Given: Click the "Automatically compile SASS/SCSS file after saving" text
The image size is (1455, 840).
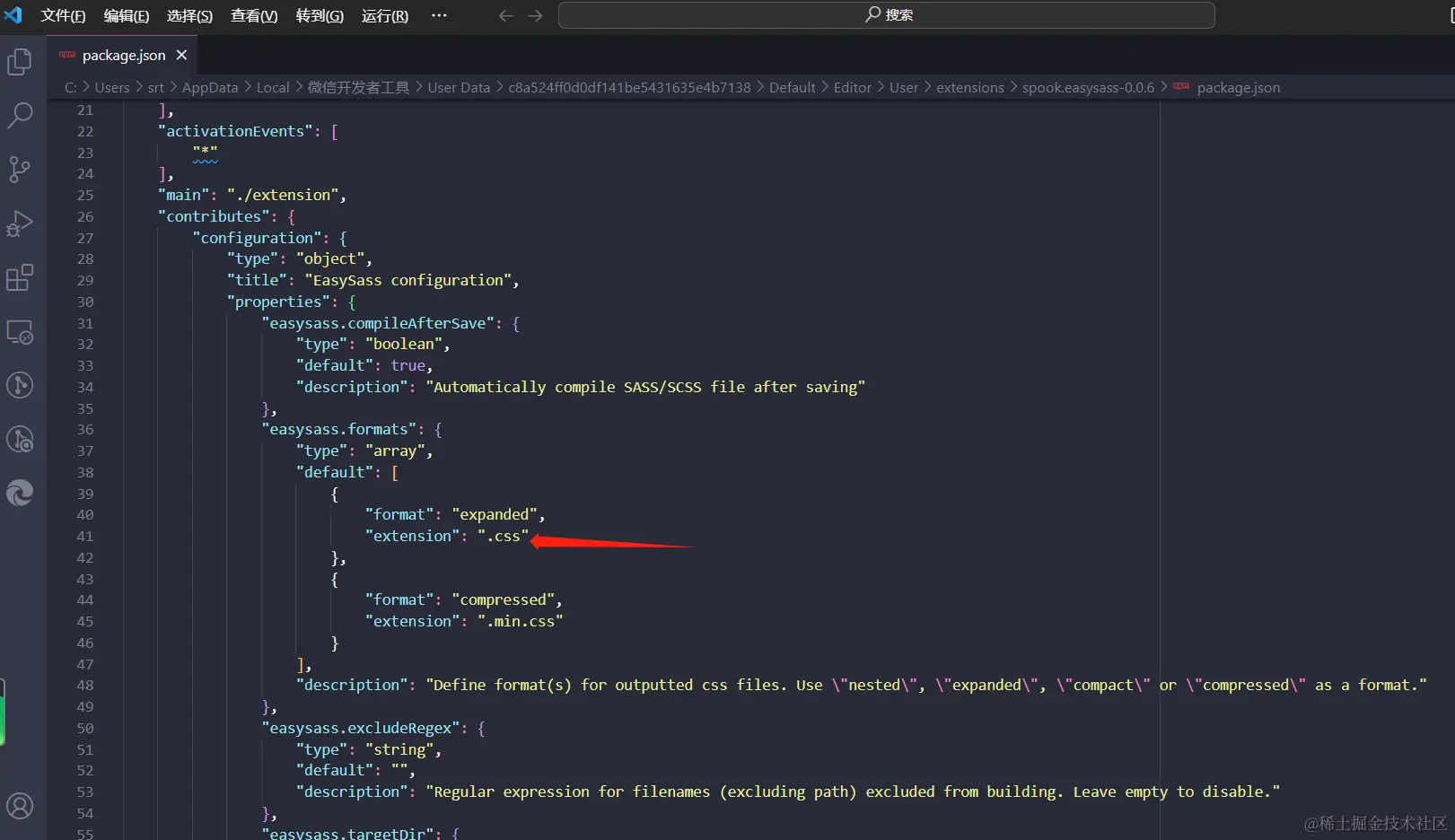Looking at the screenshot, I should point(645,387).
